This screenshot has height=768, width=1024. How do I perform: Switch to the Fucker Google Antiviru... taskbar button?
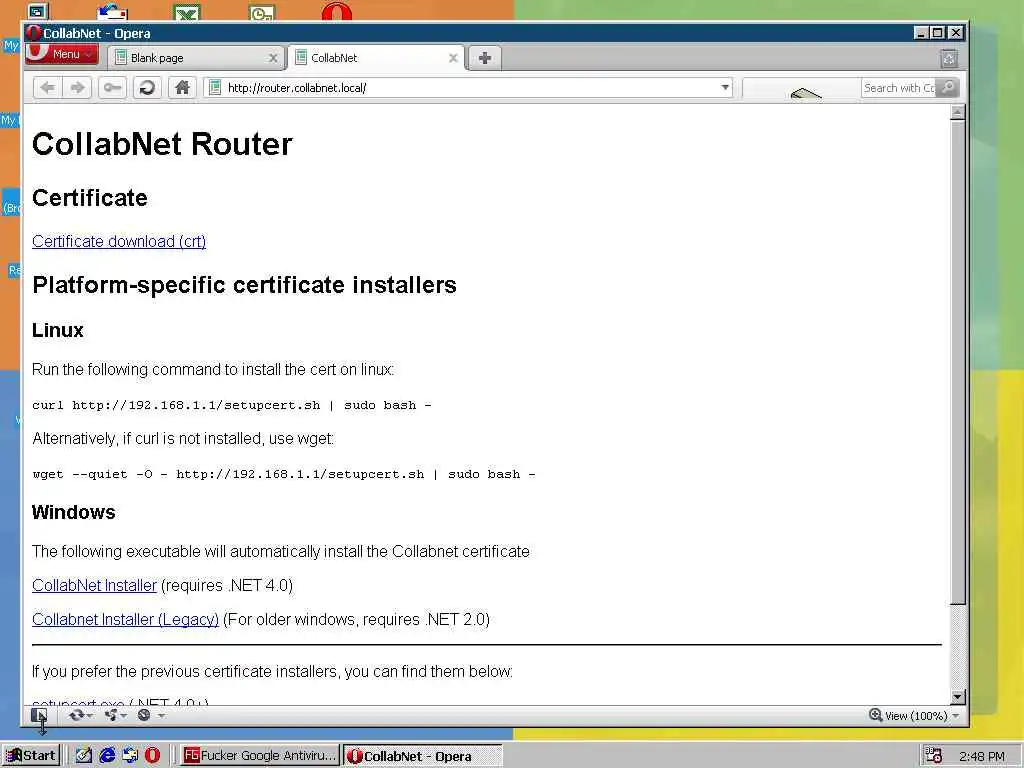pos(260,756)
